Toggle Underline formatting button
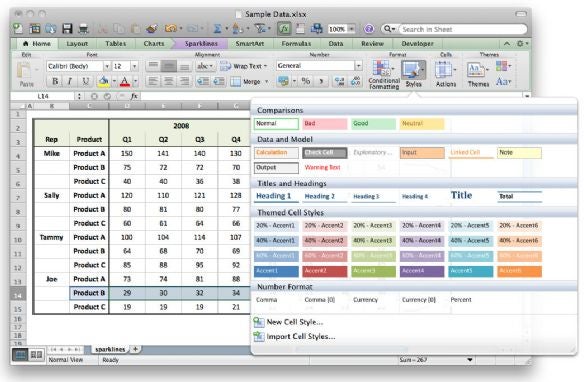The width and height of the screenshot is (586, 382). 86,81
